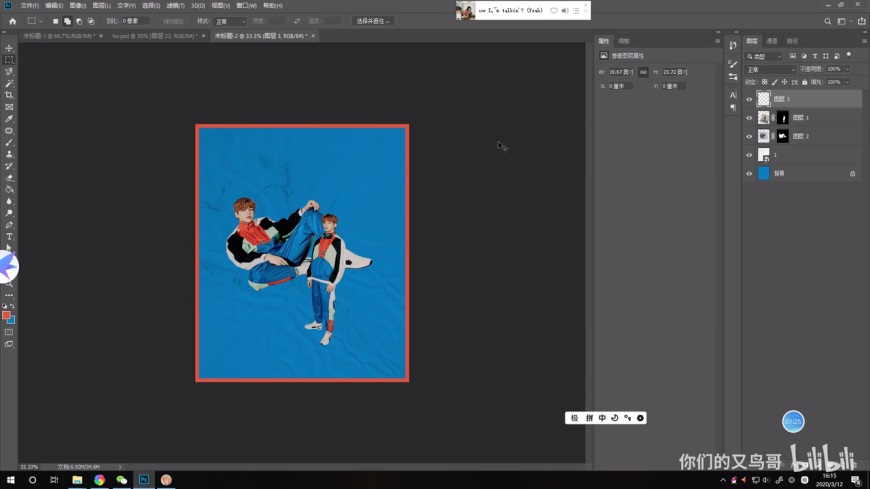Toggle lock image pixels brush icon
The height and width of the screenshot is (489, 870).
tap(775, 82)
